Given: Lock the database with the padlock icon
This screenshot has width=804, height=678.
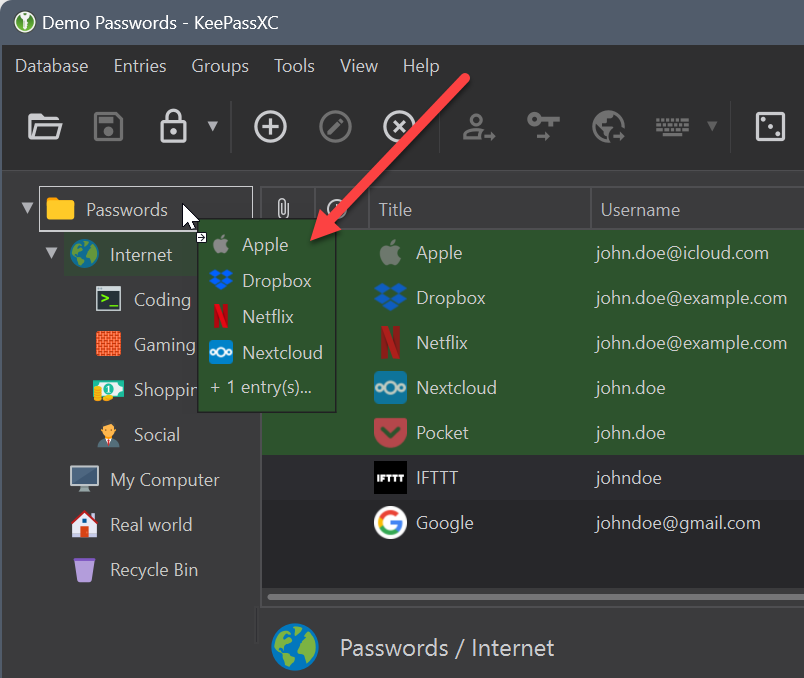Looking at the screenshot, I should [171, 127].
